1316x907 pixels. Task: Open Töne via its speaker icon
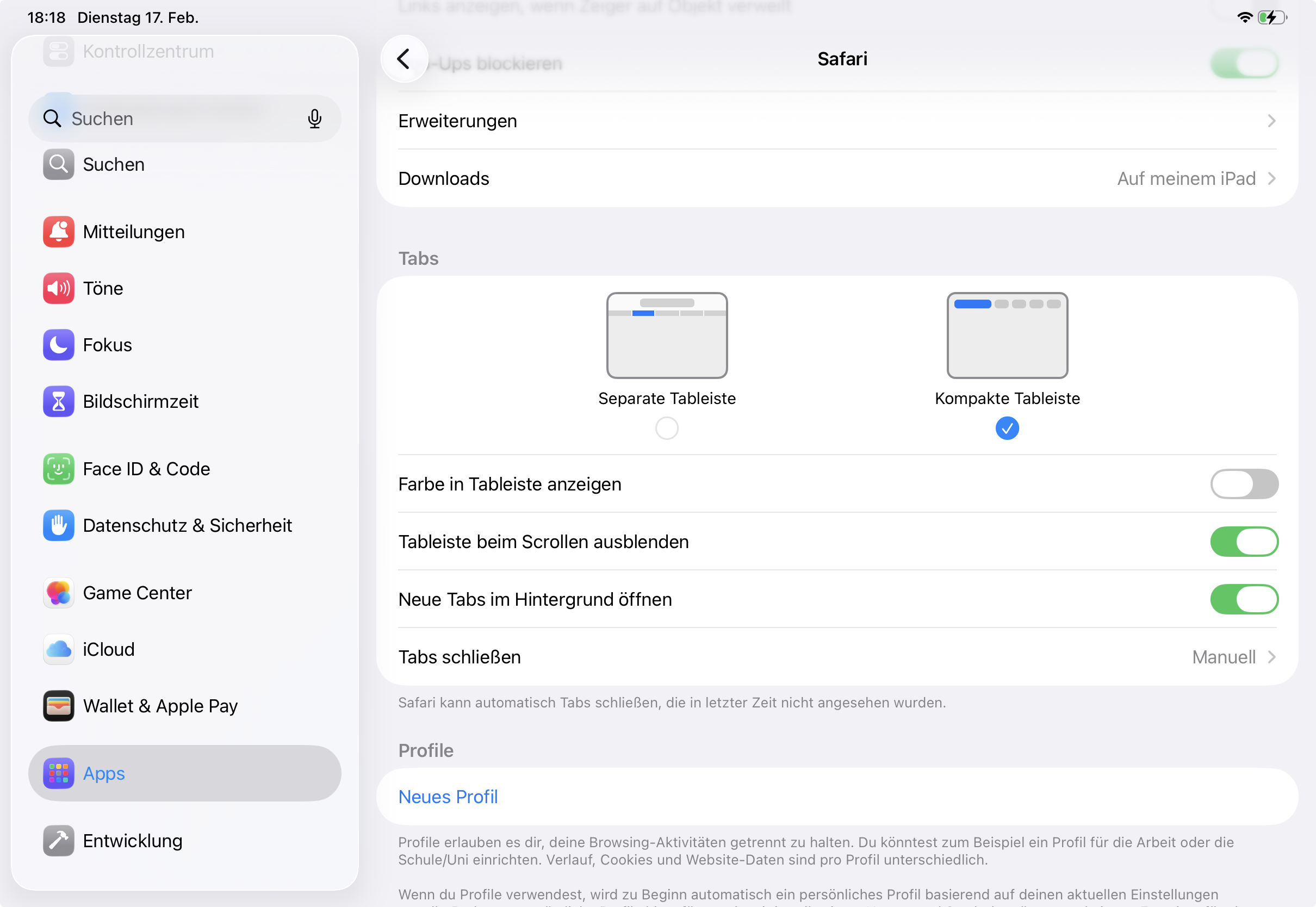point(59,288)
